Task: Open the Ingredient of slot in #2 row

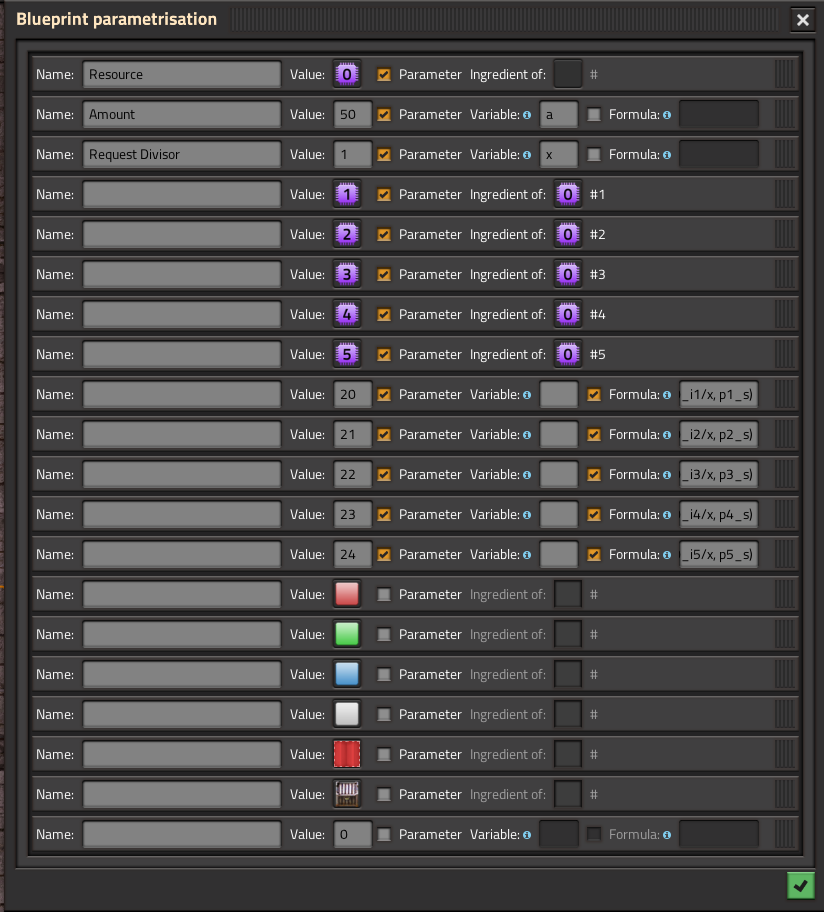Action: point(568,235)
